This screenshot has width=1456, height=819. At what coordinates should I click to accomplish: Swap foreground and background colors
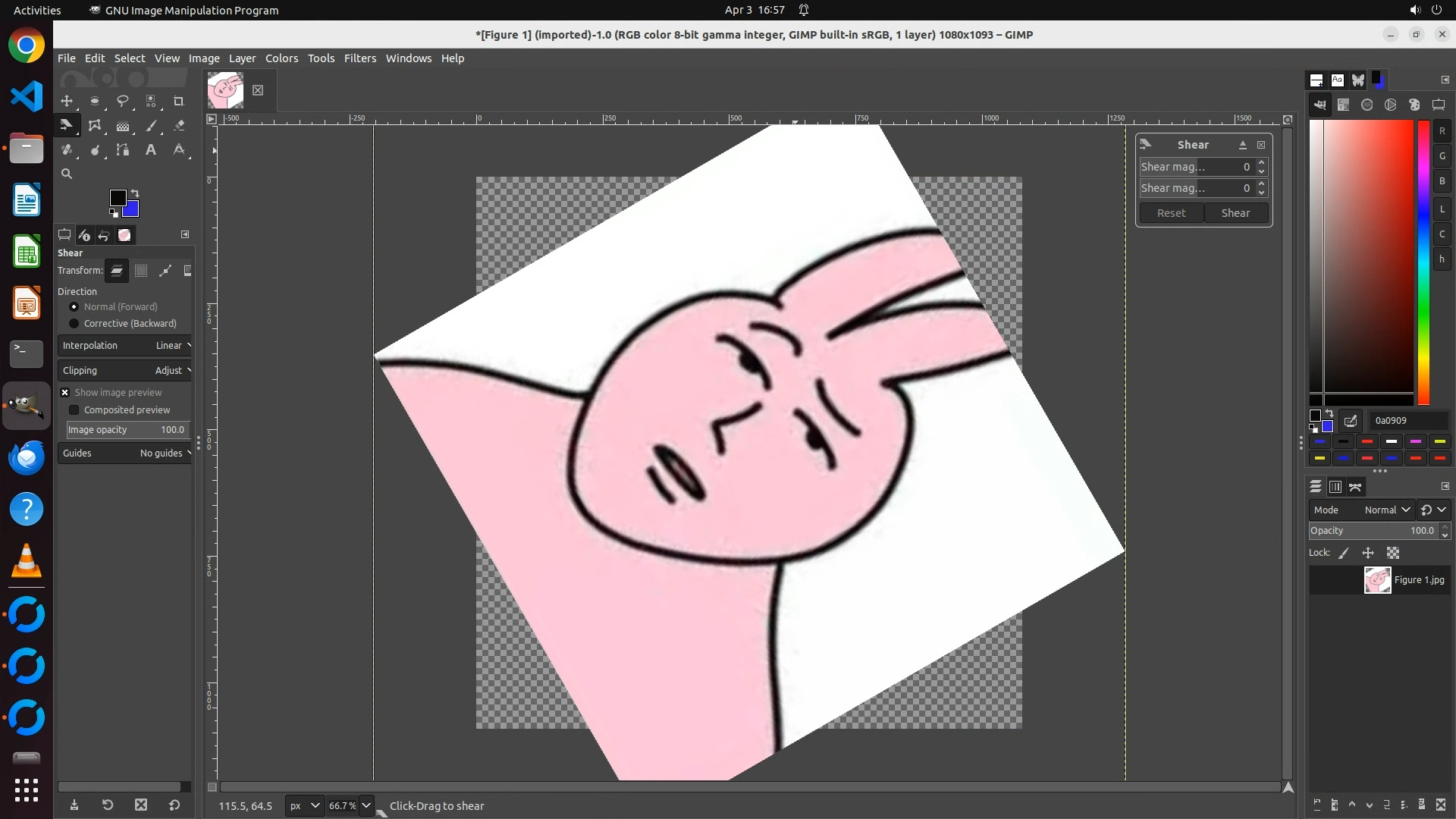pos(135,193)
